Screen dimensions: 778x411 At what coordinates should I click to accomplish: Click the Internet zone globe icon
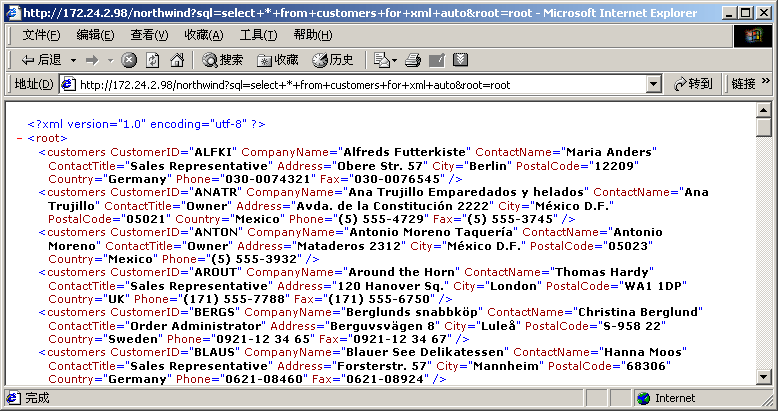coord(644,398)
